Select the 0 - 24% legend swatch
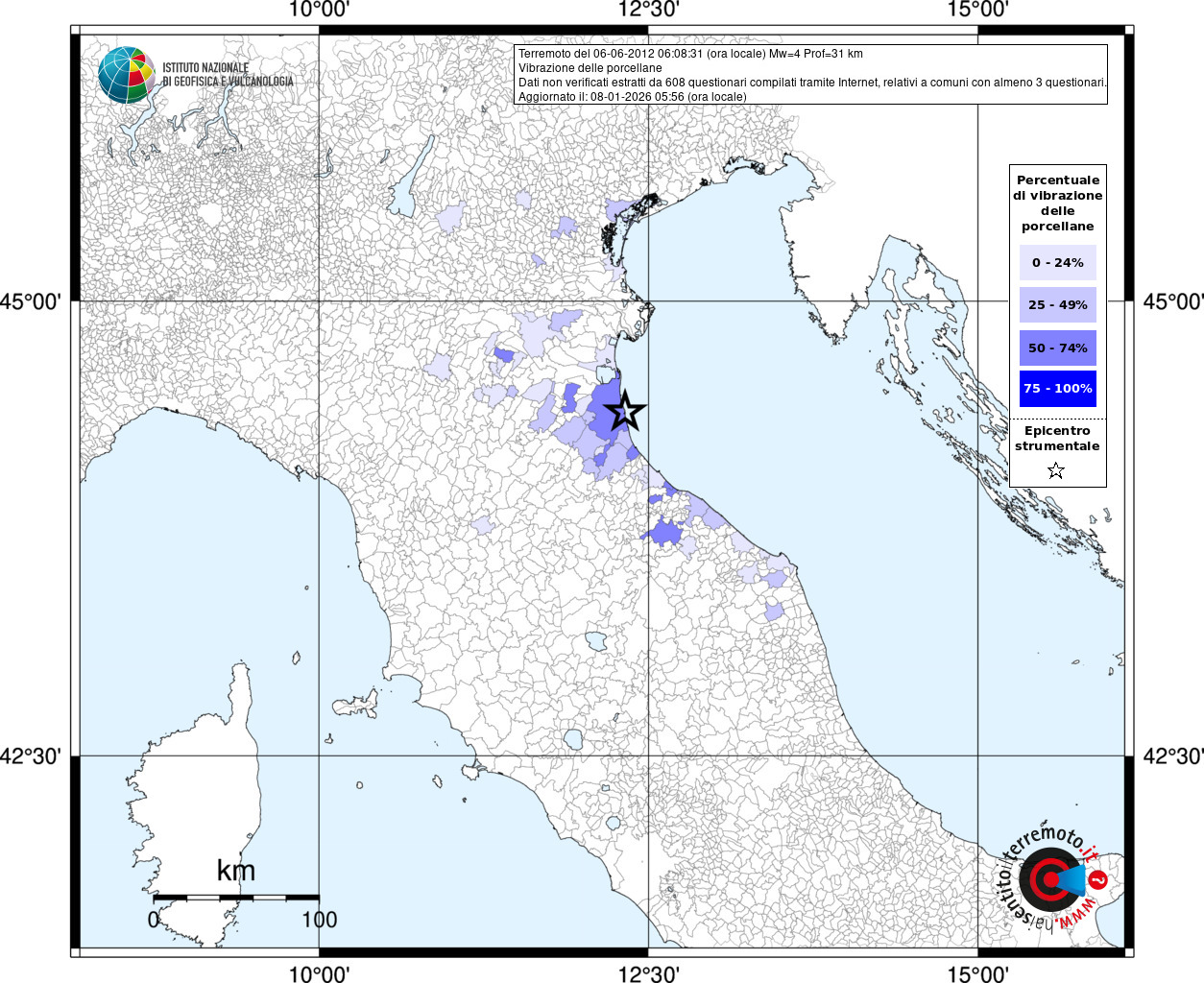Screen dimensions: 1204x983 1057,262
